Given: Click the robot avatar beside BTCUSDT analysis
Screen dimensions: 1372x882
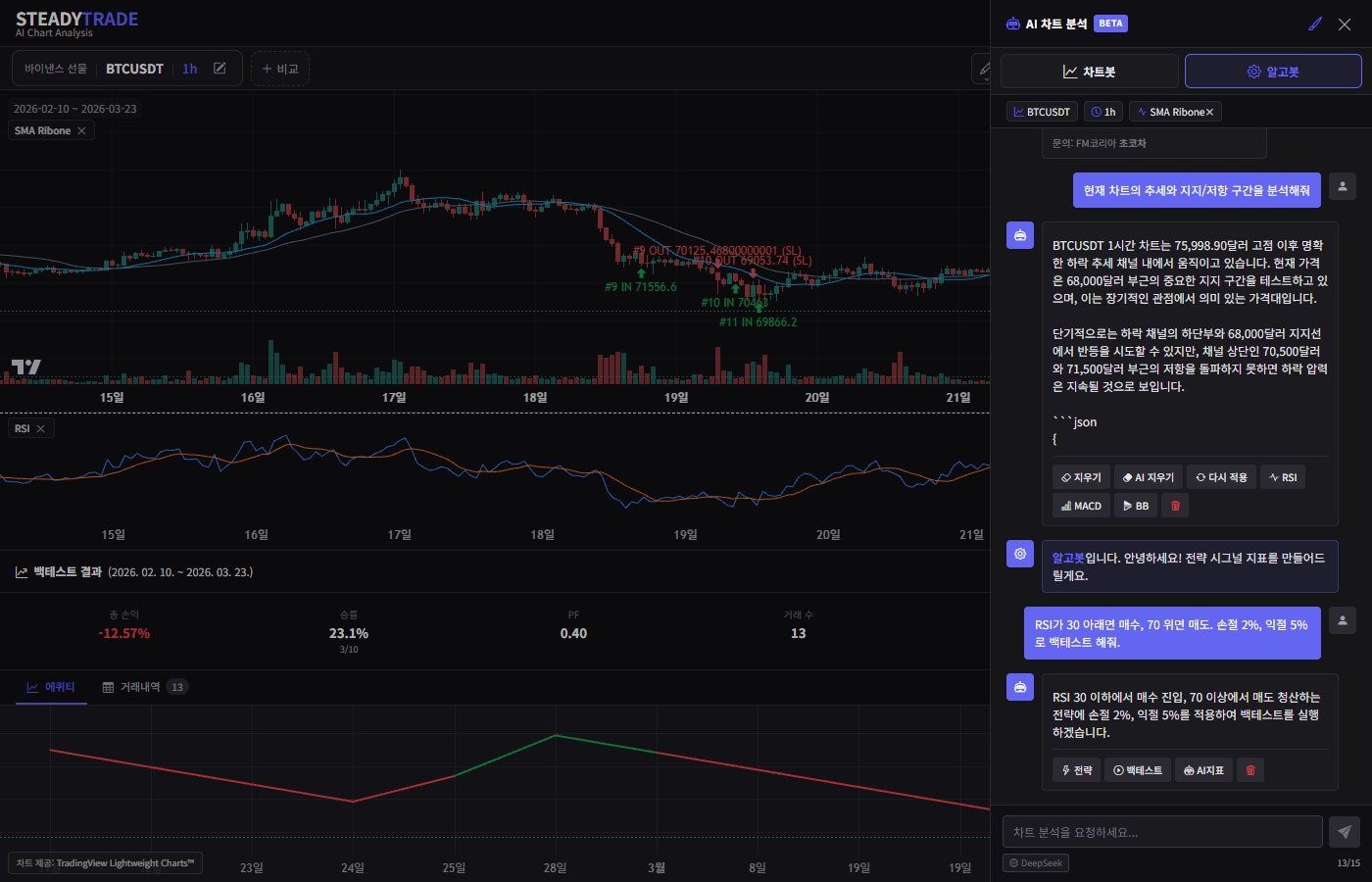Looking at the screenshot, I should pos(1020,235).
